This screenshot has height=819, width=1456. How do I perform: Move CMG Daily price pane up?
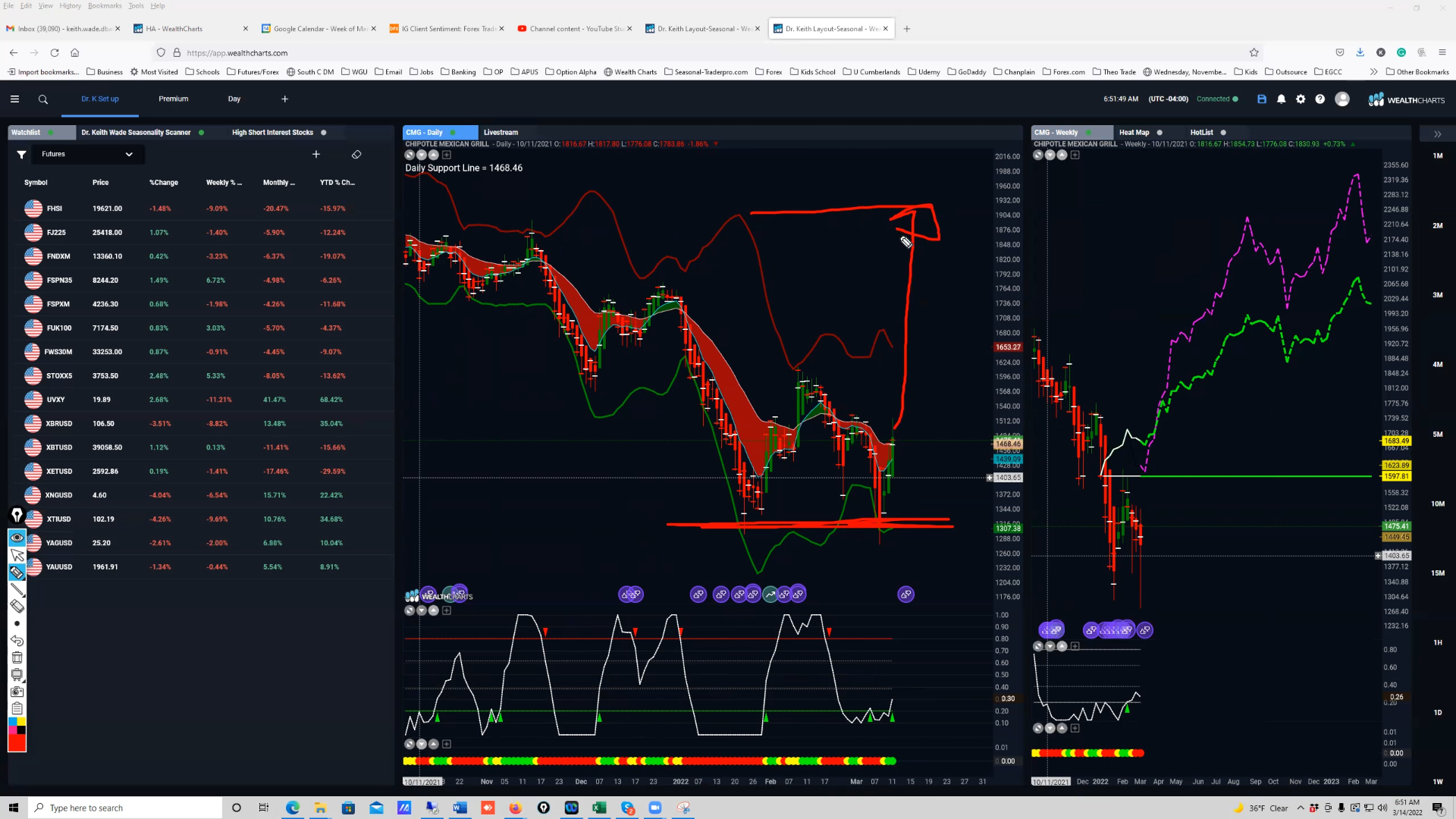(434, 155)
